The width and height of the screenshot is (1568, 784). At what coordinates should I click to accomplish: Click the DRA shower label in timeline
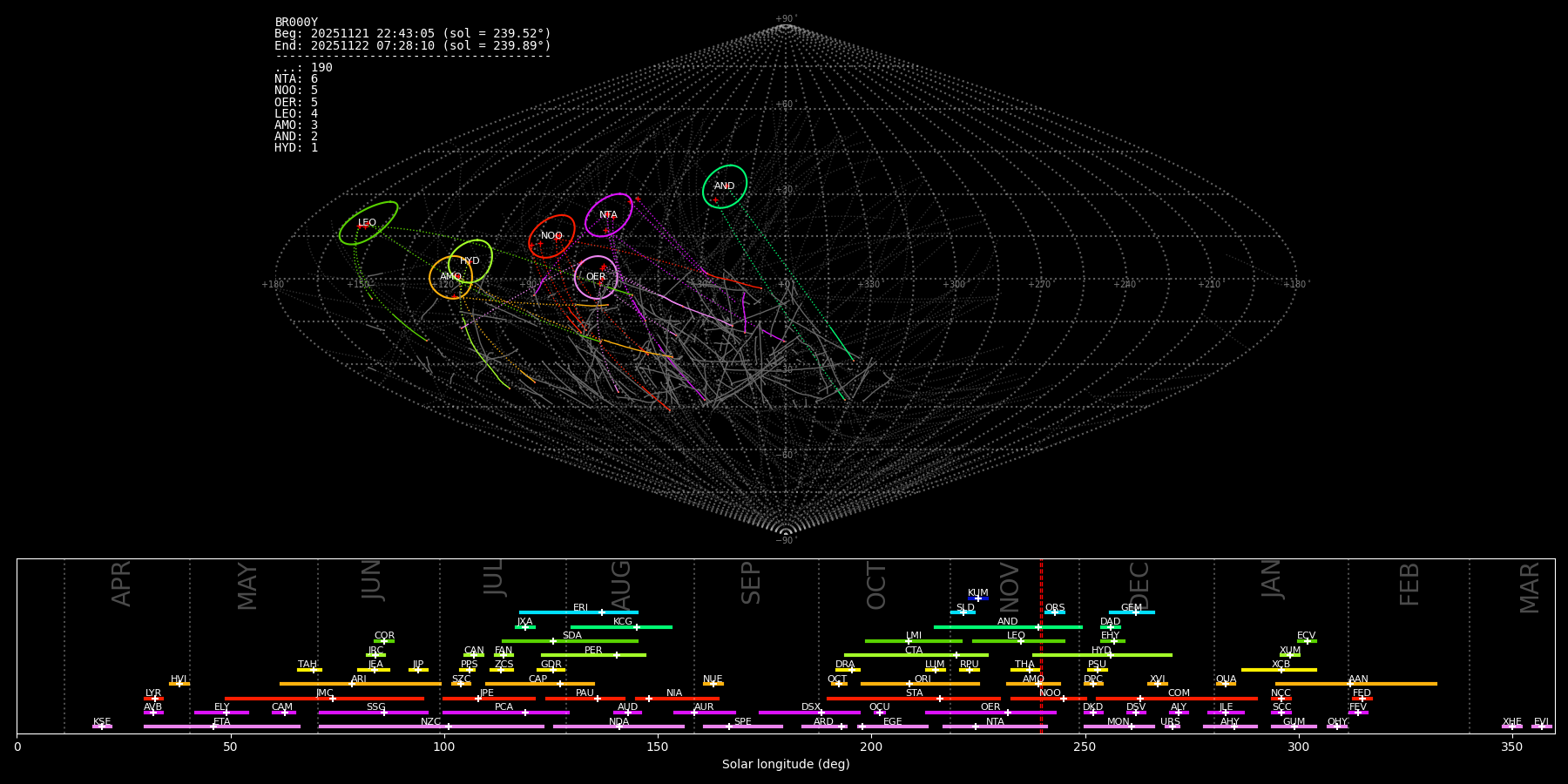click(x=845, y=665)
